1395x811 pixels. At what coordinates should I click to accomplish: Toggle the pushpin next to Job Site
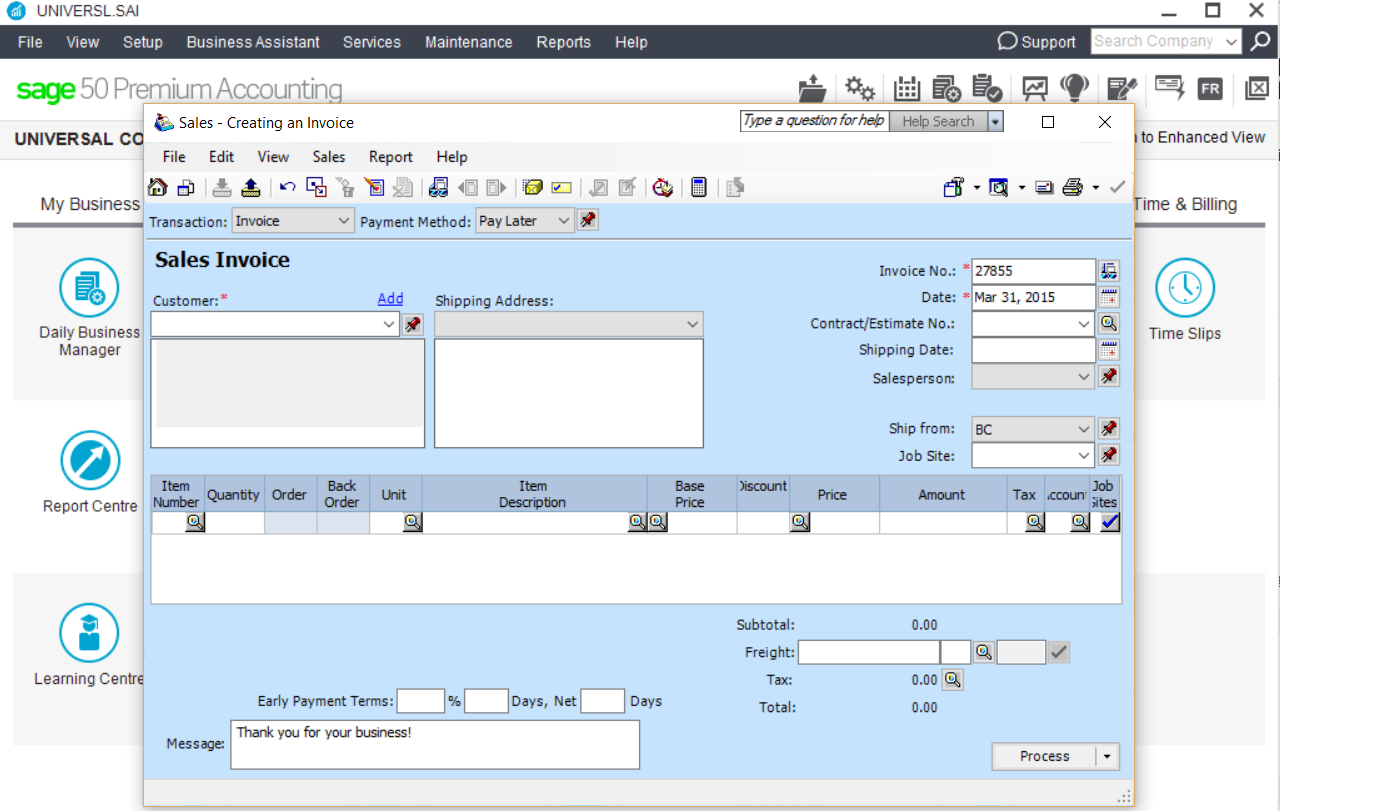click(1109, 455)
